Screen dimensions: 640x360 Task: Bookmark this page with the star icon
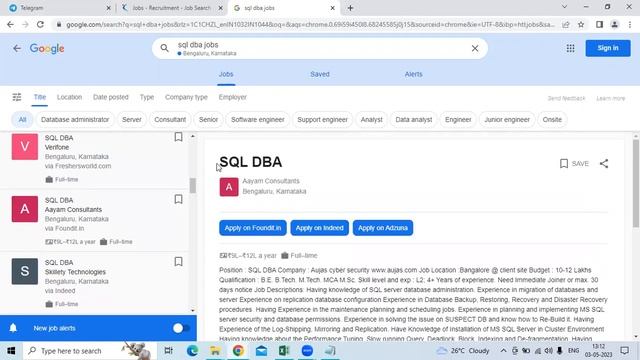pyautogui.click(x=581, y=24)
